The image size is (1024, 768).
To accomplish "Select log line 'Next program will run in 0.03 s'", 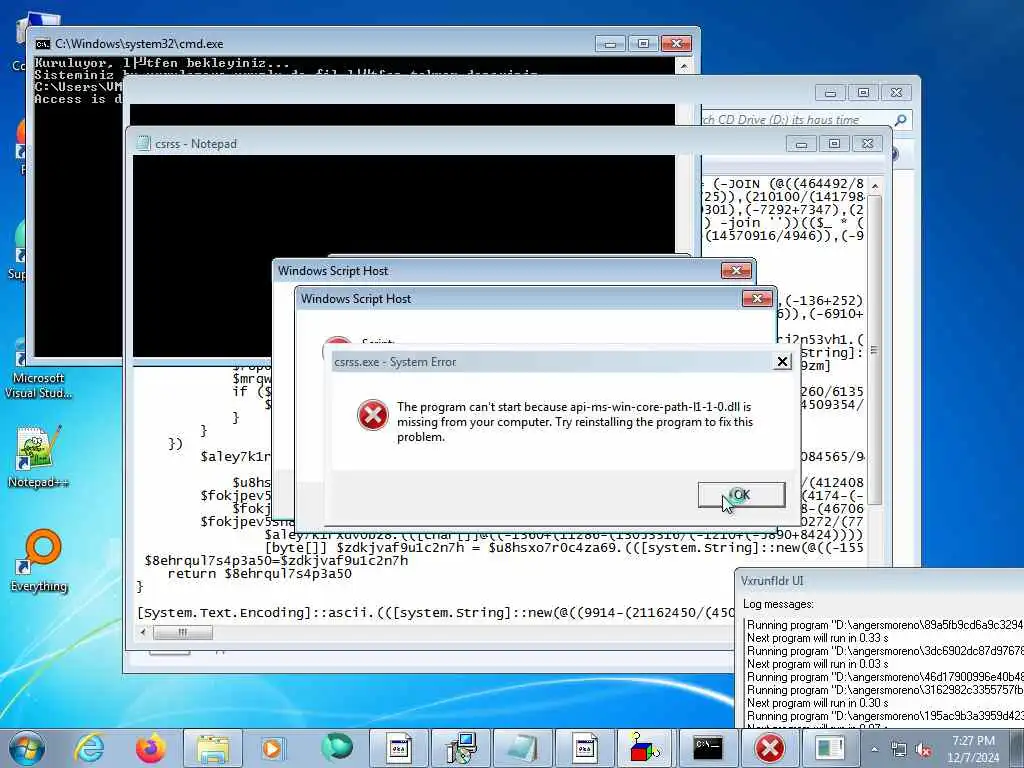I will pyautogui.click(x=818, y=664).
